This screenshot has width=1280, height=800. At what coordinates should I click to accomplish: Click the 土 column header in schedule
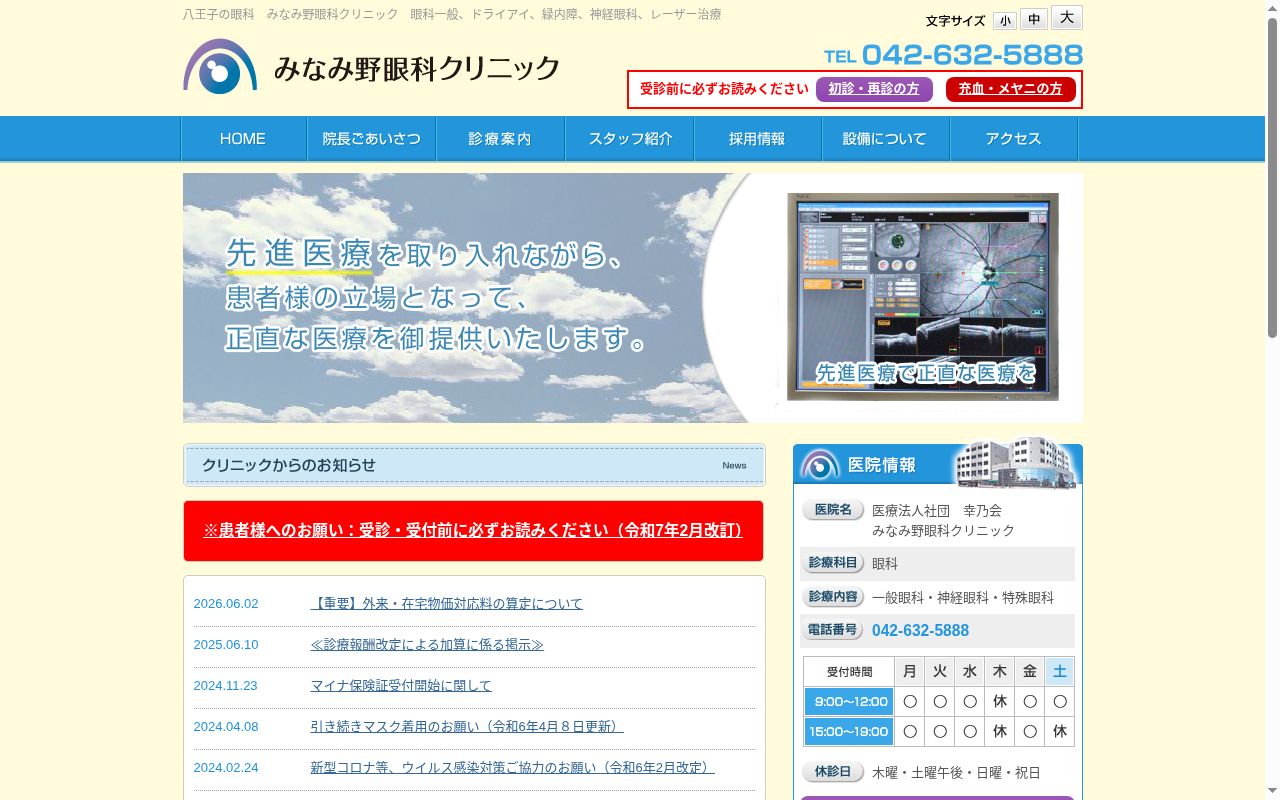1060,672
